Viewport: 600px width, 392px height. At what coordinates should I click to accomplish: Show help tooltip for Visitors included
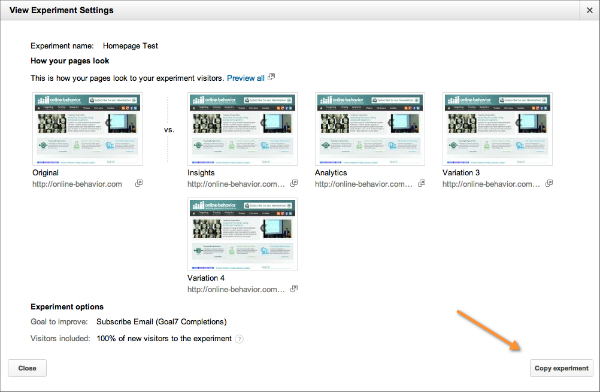coord(239,339)
